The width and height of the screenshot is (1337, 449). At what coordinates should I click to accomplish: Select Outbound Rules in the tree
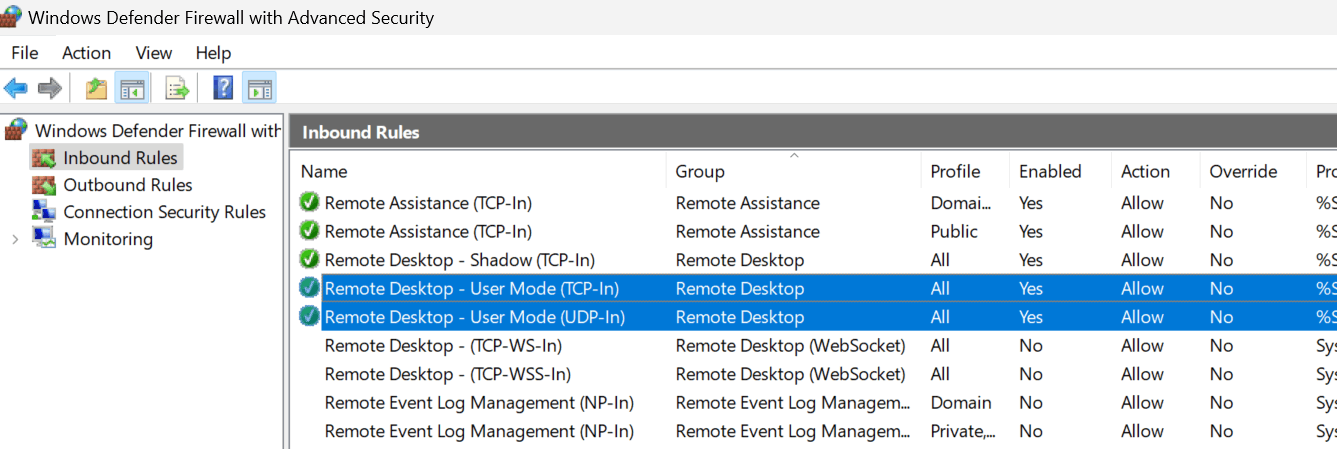pos(128,185)
